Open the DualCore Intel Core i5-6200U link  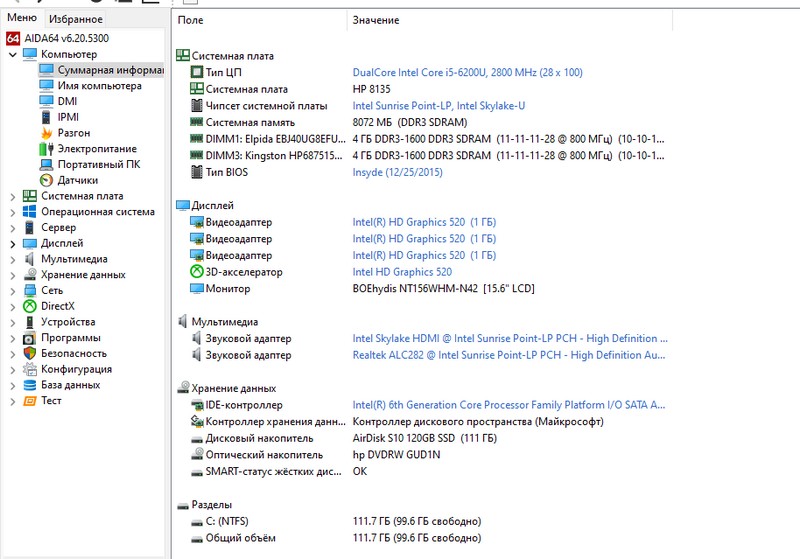click(467, 73)
